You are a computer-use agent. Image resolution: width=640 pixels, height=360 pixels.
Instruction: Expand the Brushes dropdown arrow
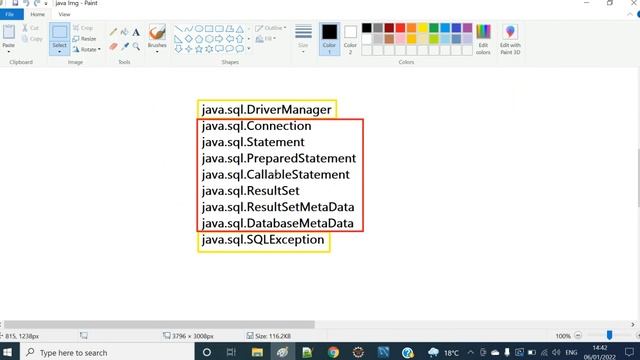157,52
